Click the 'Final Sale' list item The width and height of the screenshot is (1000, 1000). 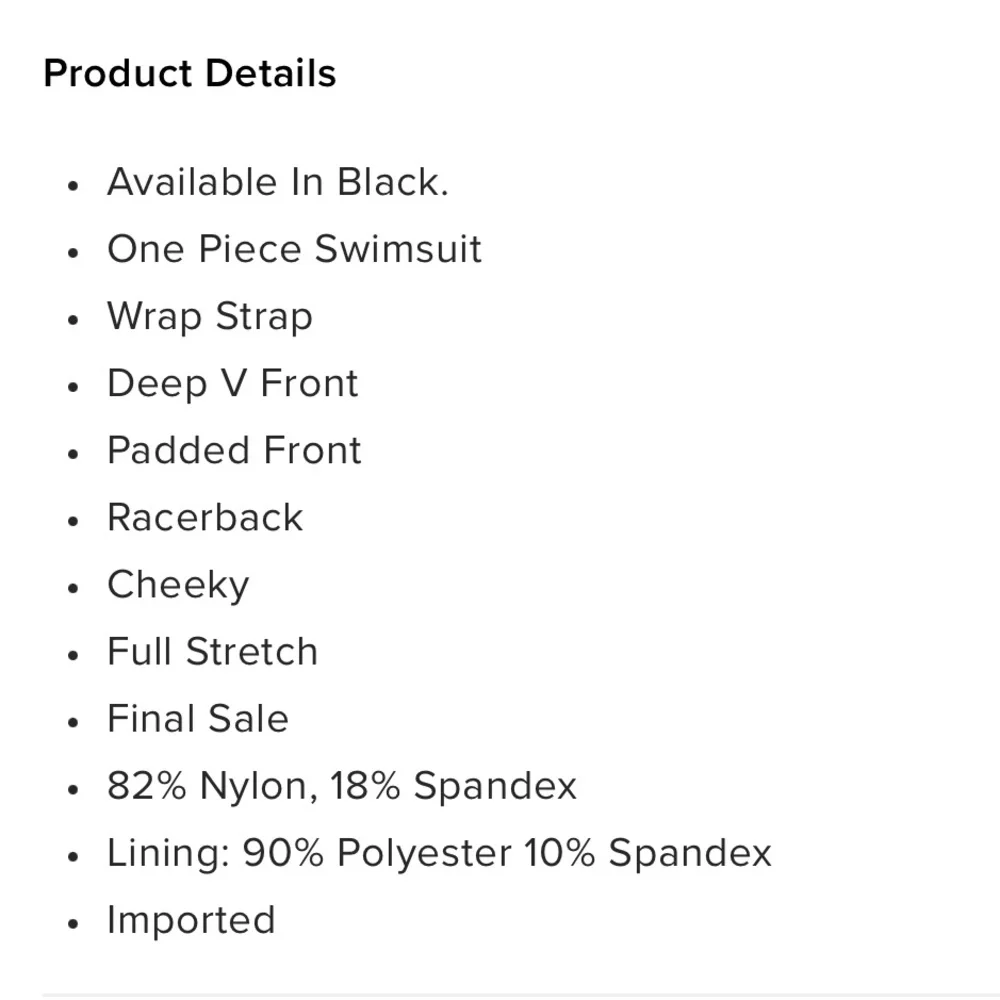[197, 719]
